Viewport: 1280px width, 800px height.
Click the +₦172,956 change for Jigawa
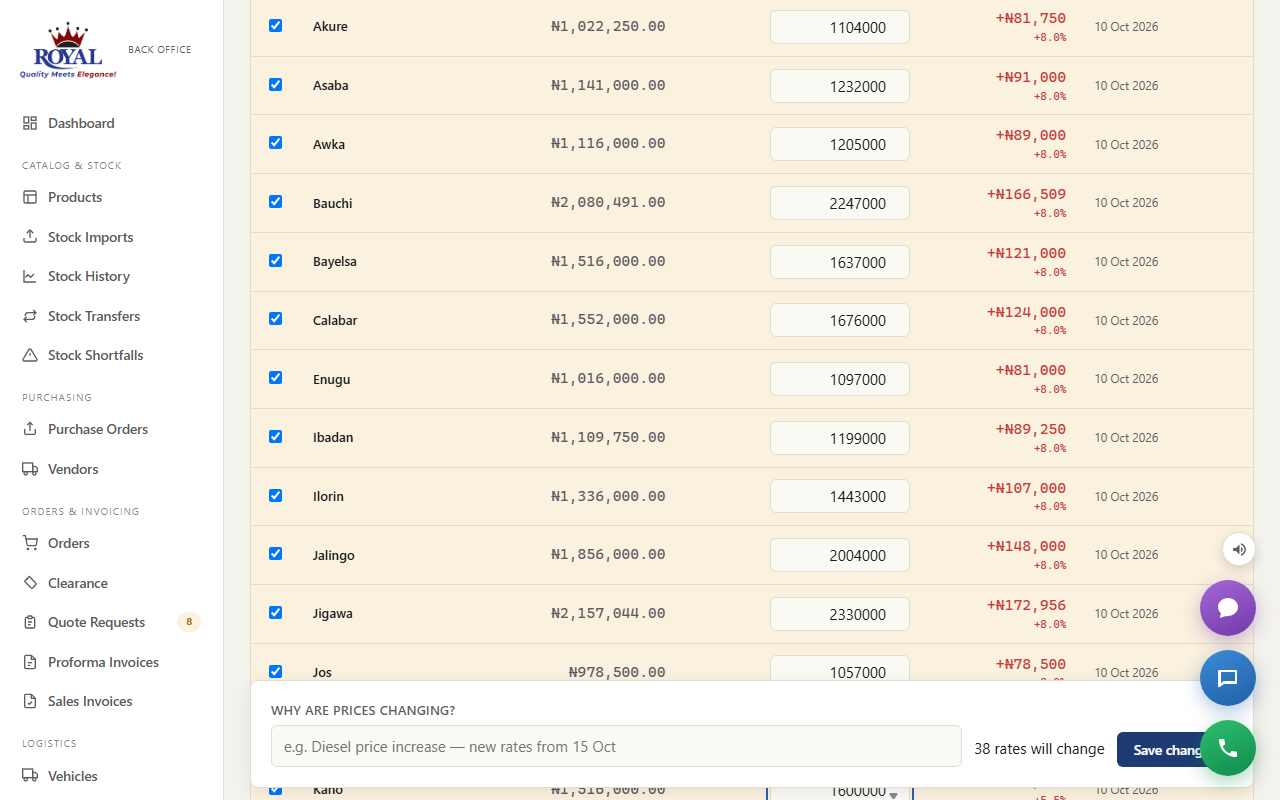coord(1026,605)
